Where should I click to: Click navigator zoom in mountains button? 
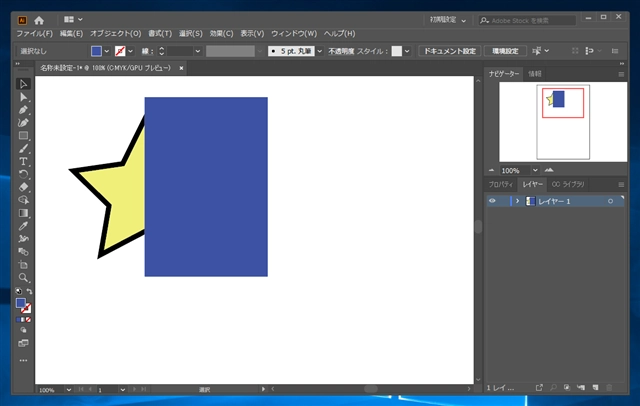[549, 170]
